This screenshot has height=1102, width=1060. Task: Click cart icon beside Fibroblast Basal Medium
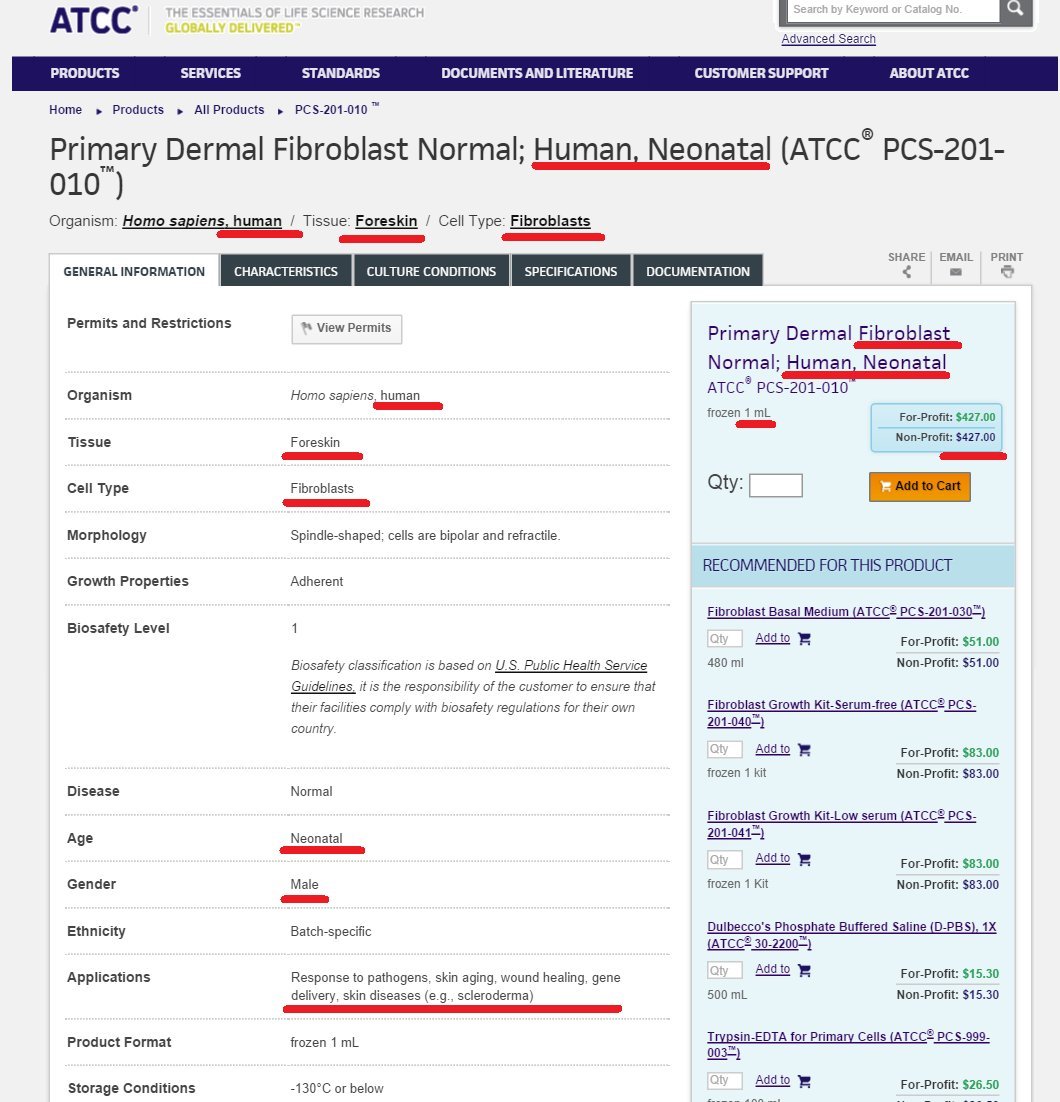coord(805,638)
